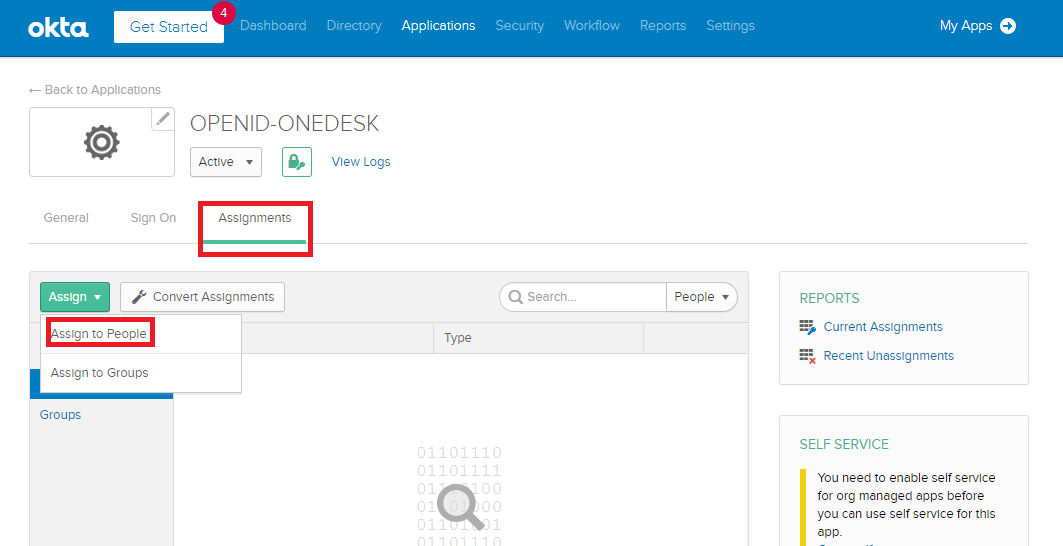Open the Dashboard menu
This screenshot has height=546, width=1063.
(x=273, y=26)
